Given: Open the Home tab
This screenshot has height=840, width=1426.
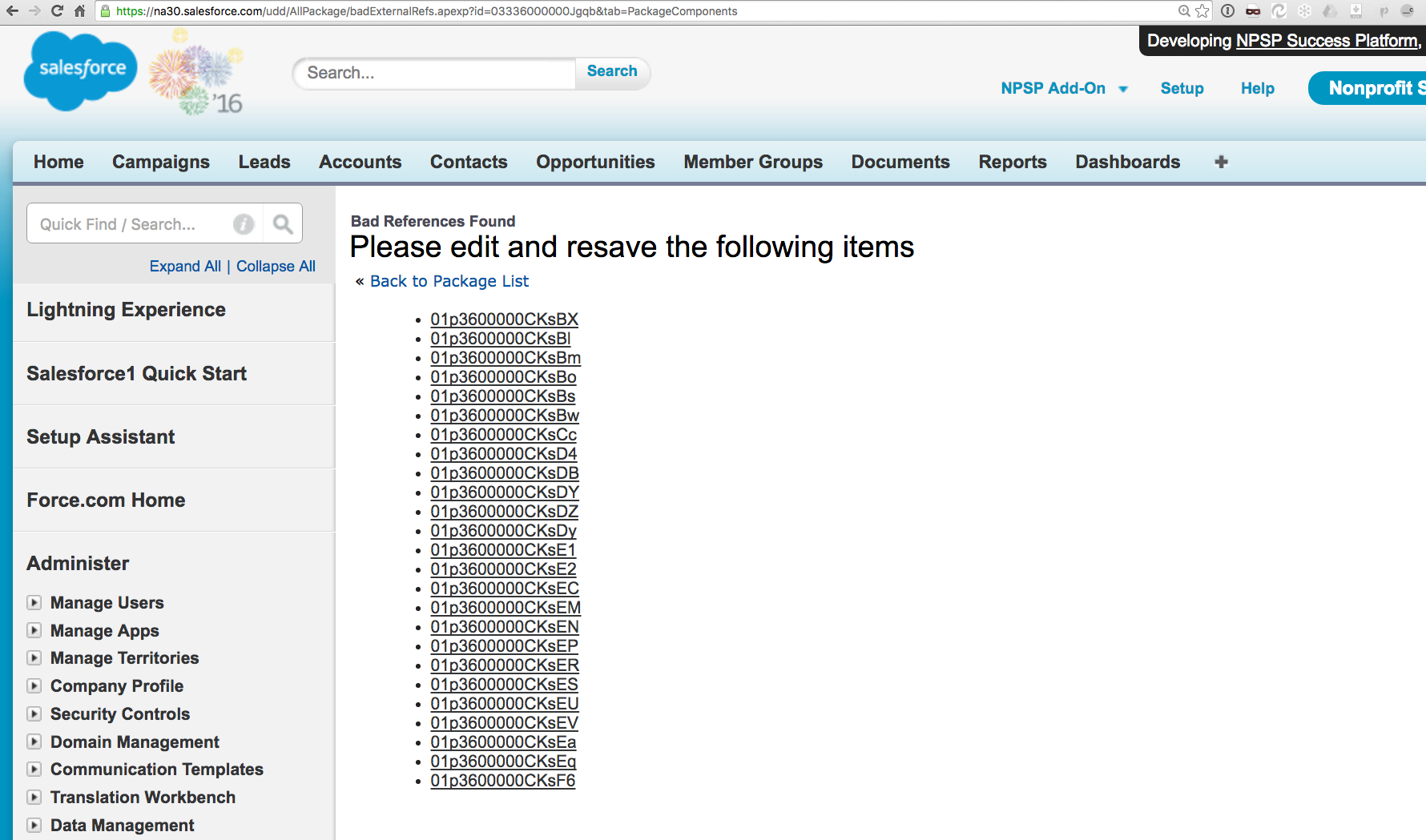Looking at the screenshot, I should click(58, 162).
